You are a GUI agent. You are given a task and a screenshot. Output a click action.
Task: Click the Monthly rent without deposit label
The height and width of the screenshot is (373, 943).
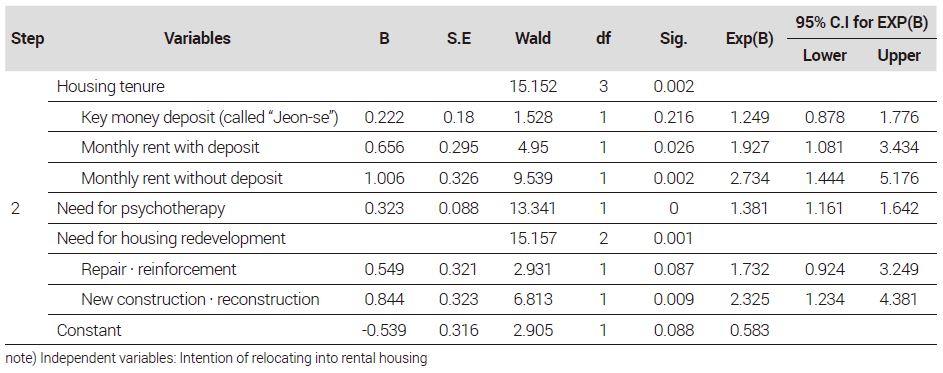[182, 179]
